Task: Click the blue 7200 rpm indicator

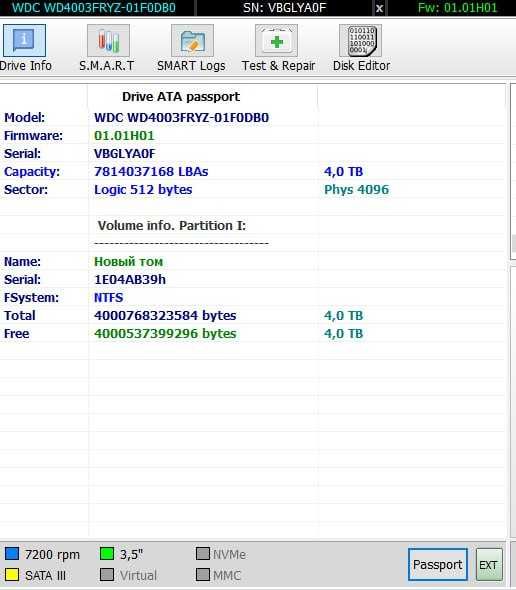Action: (12, 554)
